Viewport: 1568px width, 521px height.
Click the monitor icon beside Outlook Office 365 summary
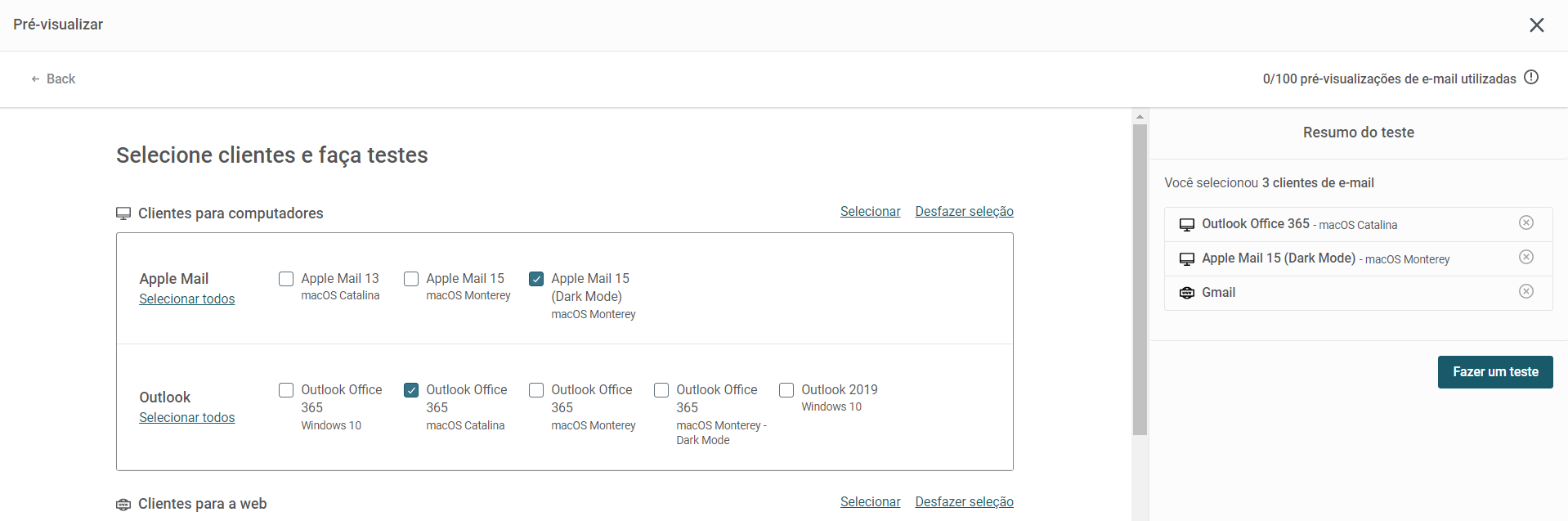point(1187,225)
